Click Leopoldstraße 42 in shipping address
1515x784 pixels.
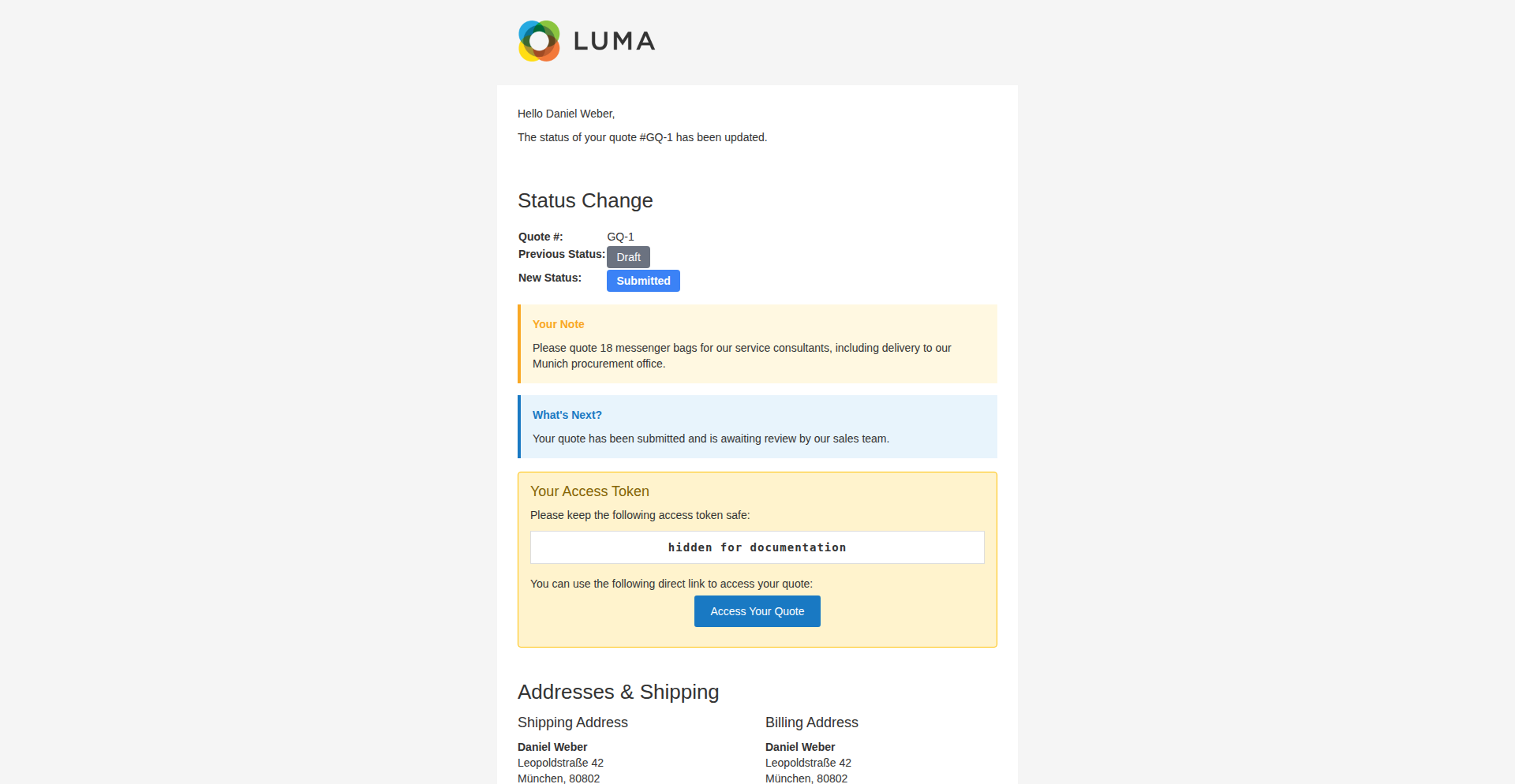point(560,763)
